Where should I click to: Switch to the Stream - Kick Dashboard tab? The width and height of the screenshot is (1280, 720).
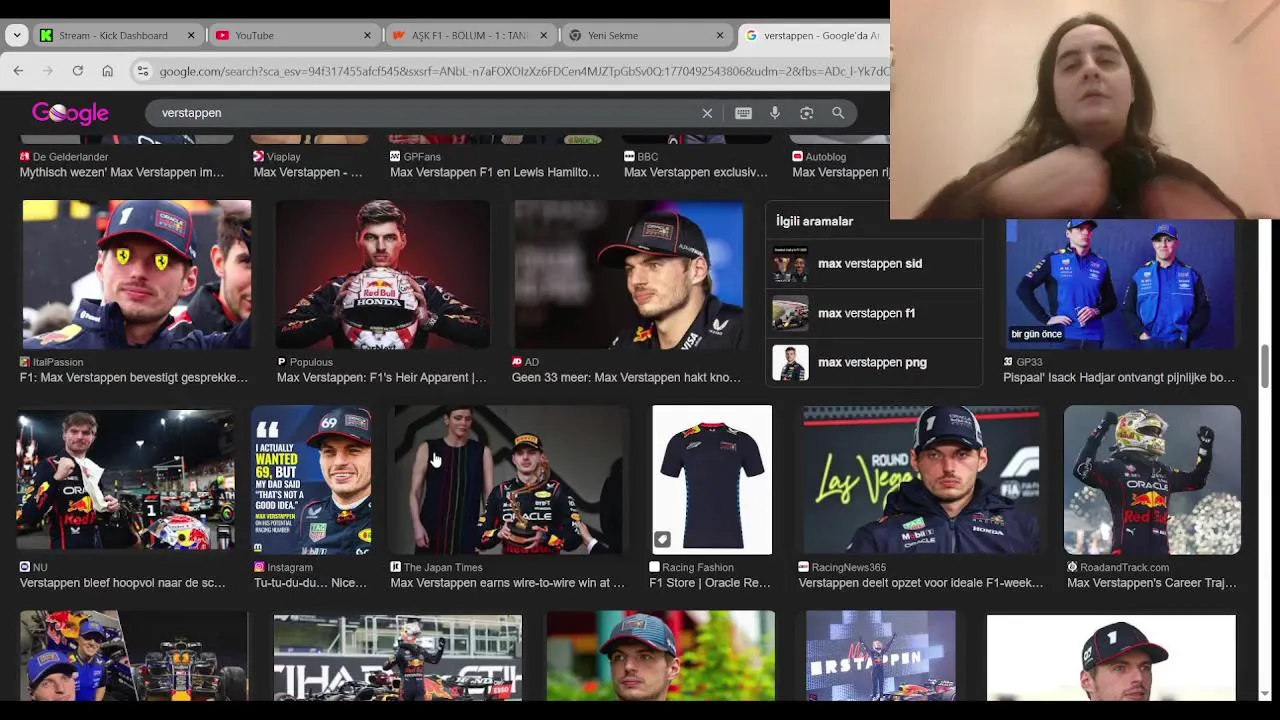pyautogui.click(x=116, y=35)
